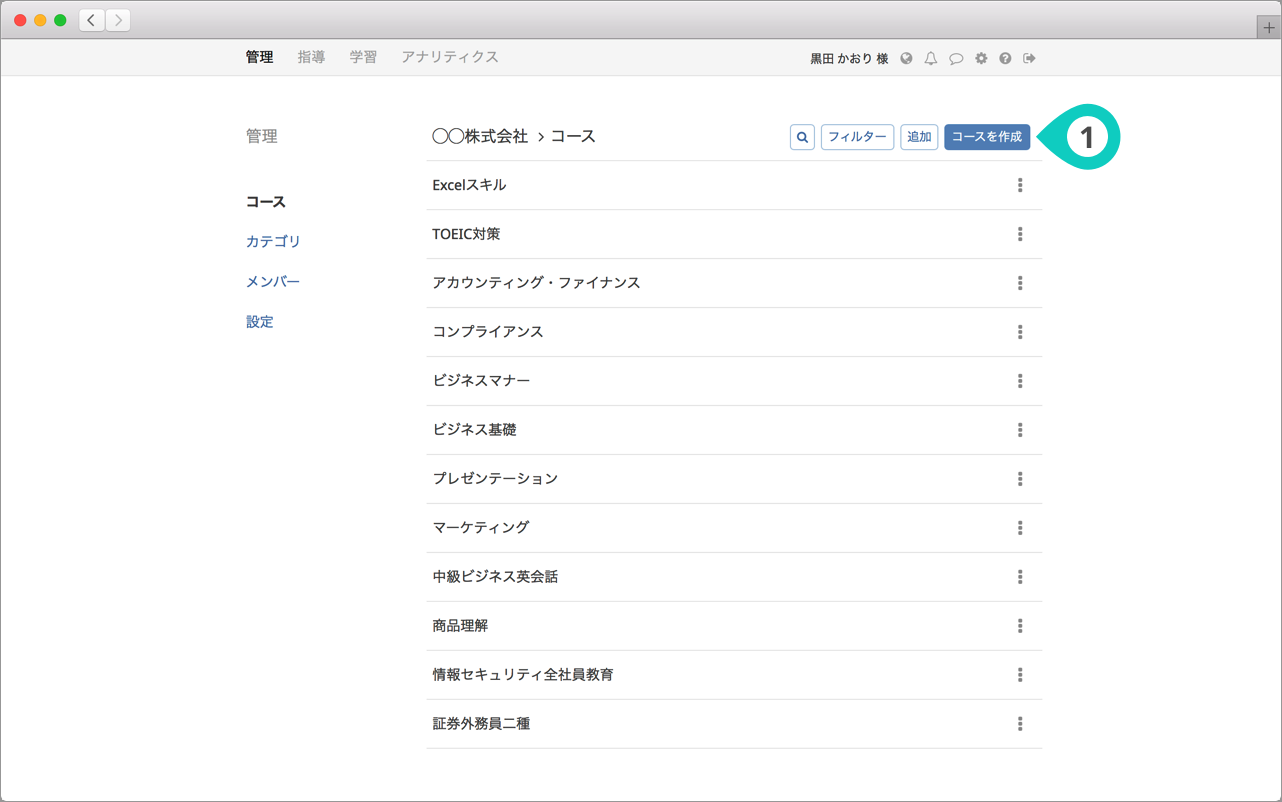Click the magnifying glass search button
1282x802 pixels.
(802, 137)
